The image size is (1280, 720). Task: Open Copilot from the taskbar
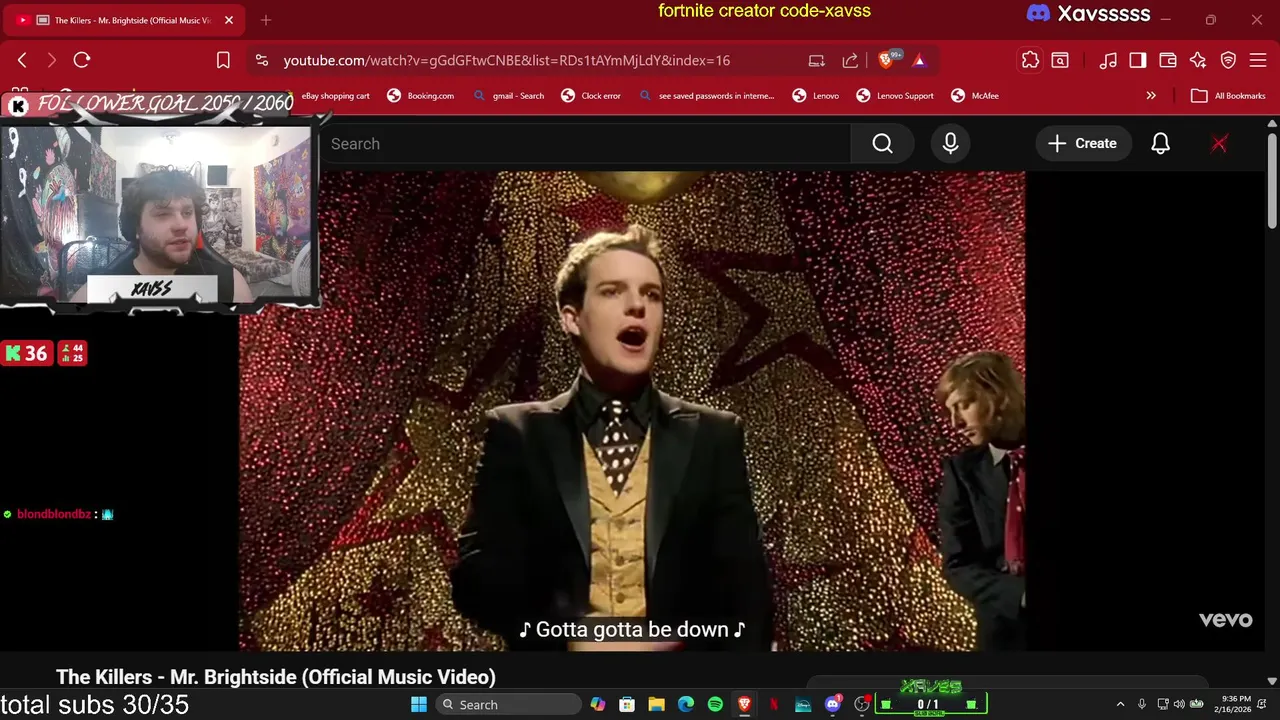[x=598, y=704]
